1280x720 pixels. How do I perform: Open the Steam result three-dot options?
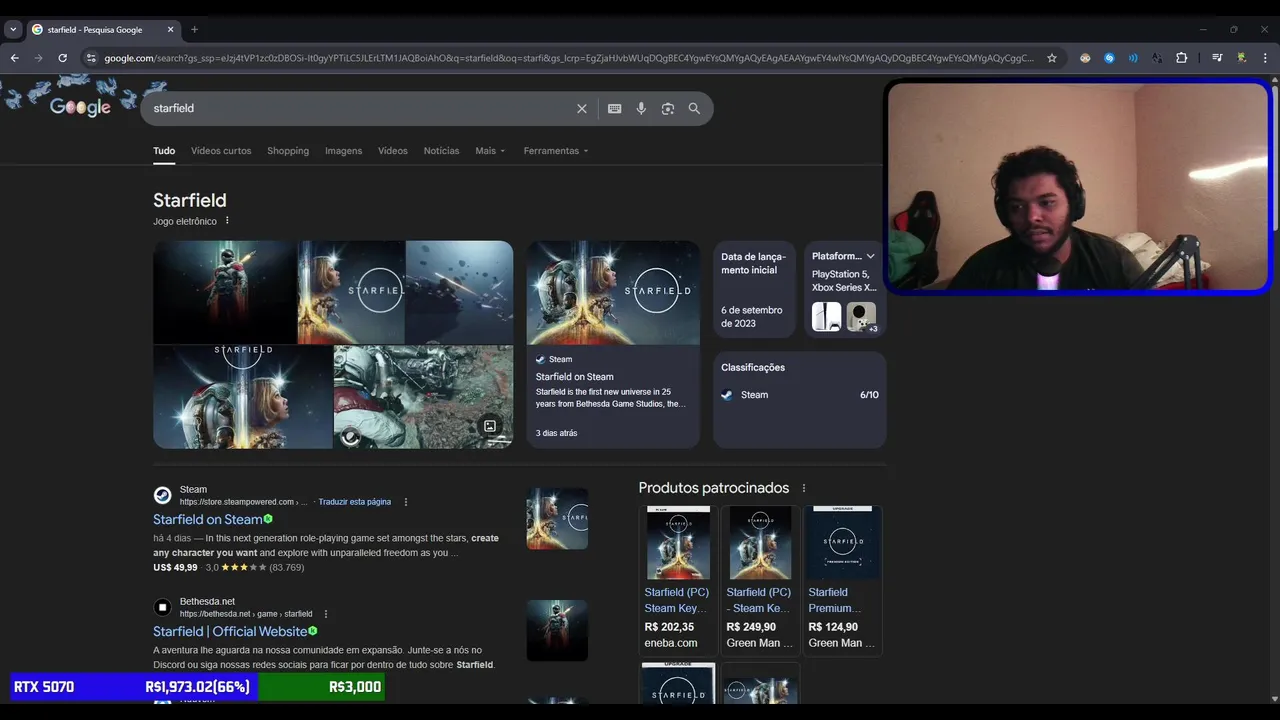click(x=405, y=502)
